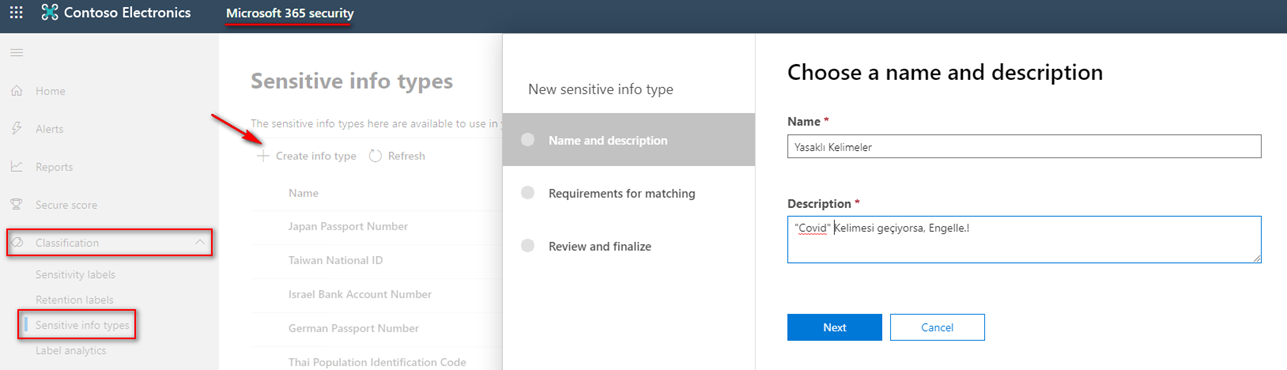Click the Alerts lightning icon
This screenshot has height=370, width=1287.
[x=16, y=129]
